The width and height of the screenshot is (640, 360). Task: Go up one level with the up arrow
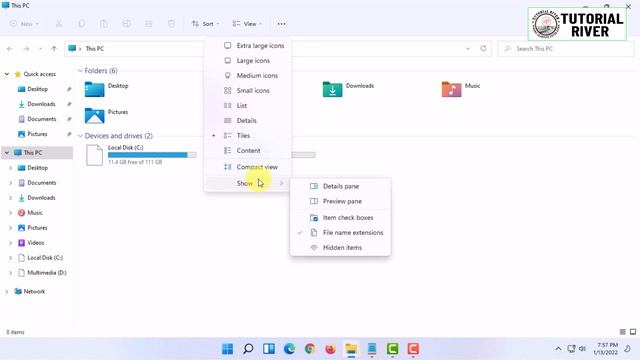click(54, 49)
